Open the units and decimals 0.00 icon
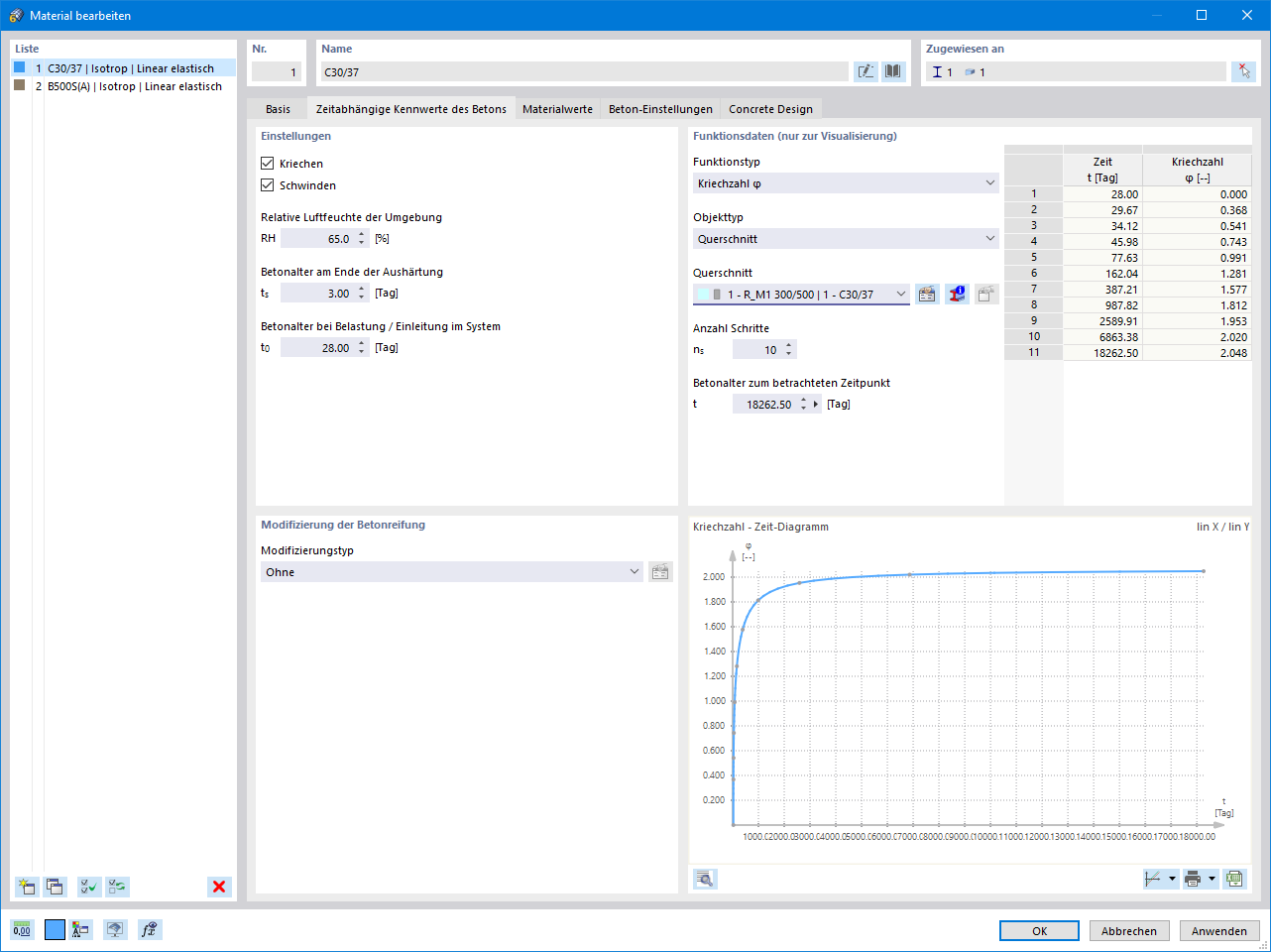Viewport: 1271px width, 952px height. click(22, 929)
